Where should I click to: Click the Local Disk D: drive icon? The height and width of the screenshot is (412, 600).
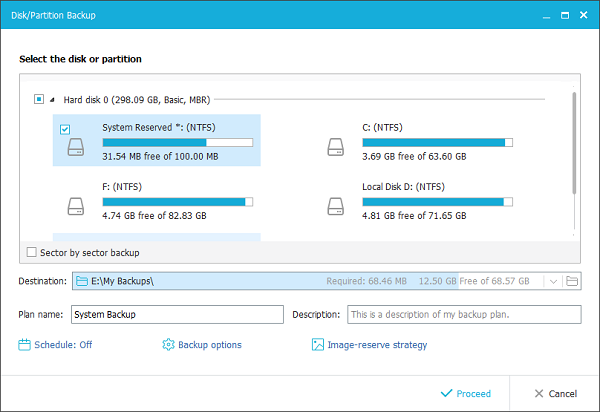[x=336, y=207]
